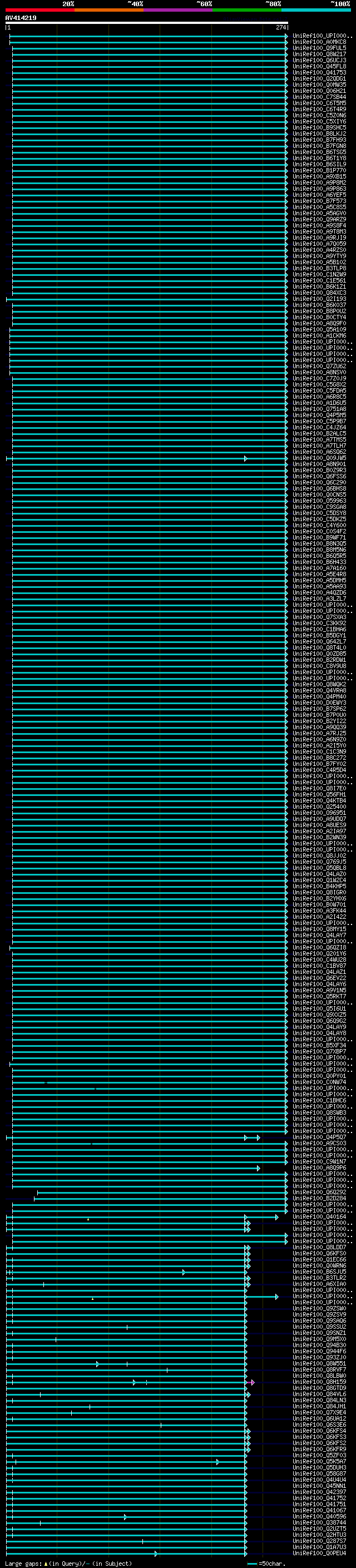Select the UniRef100_A3LZL7 hit

pyautogui.click(x=319, y=598)
